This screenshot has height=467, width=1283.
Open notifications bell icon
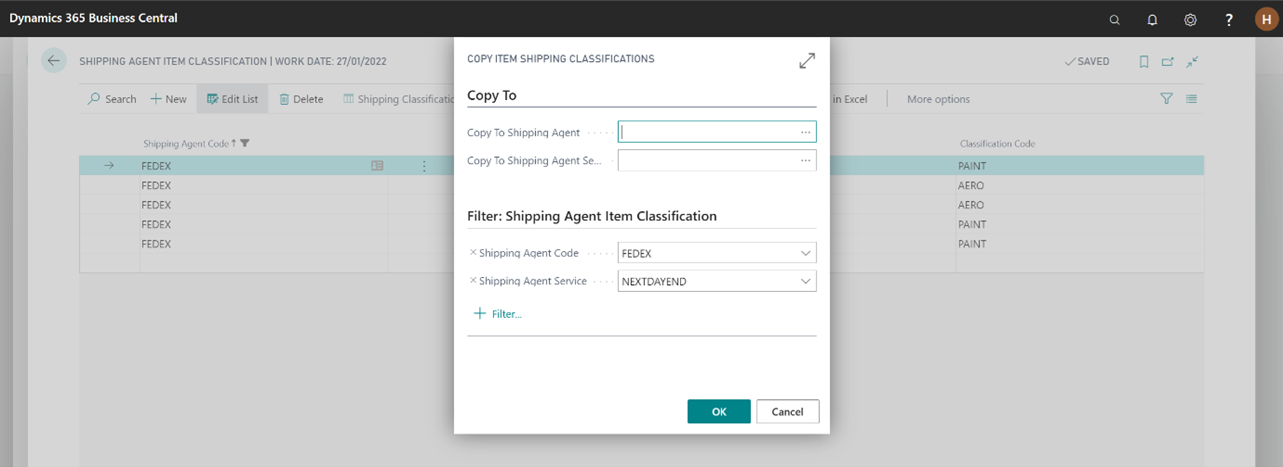tap(1152, 19)
